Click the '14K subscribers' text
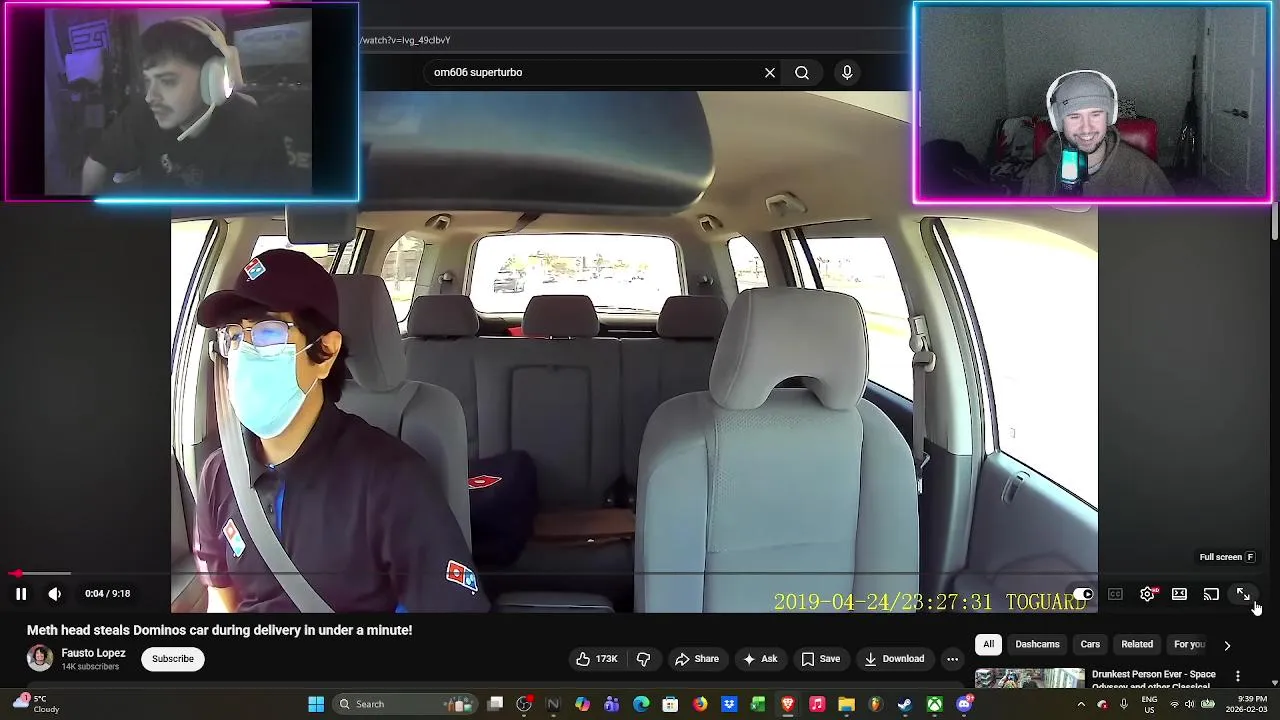Viewport: 1280px width, 720px height. [90, 667]
